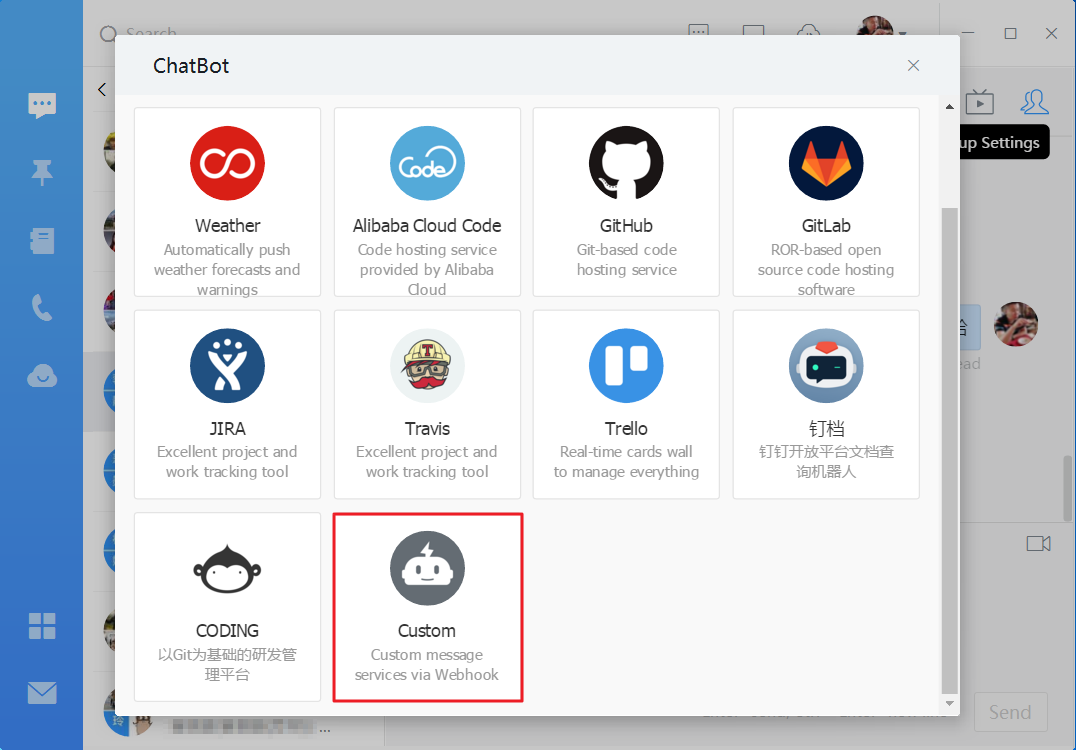Screen dimensions: 1076x750
Task: Select the Weather chatbot icon
Action: 227,163
